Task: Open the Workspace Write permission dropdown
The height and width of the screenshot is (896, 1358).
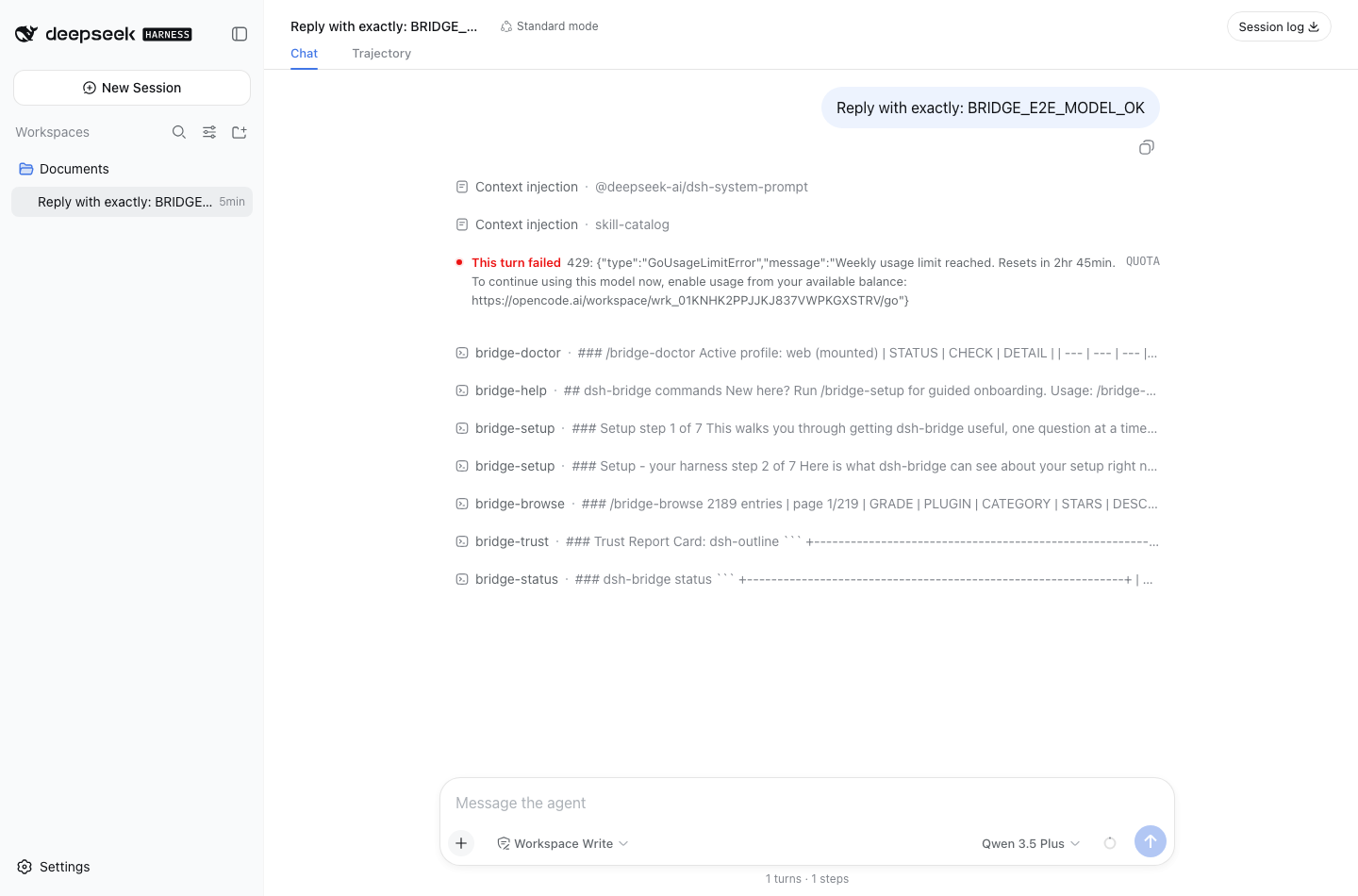Action: (563, 843)
